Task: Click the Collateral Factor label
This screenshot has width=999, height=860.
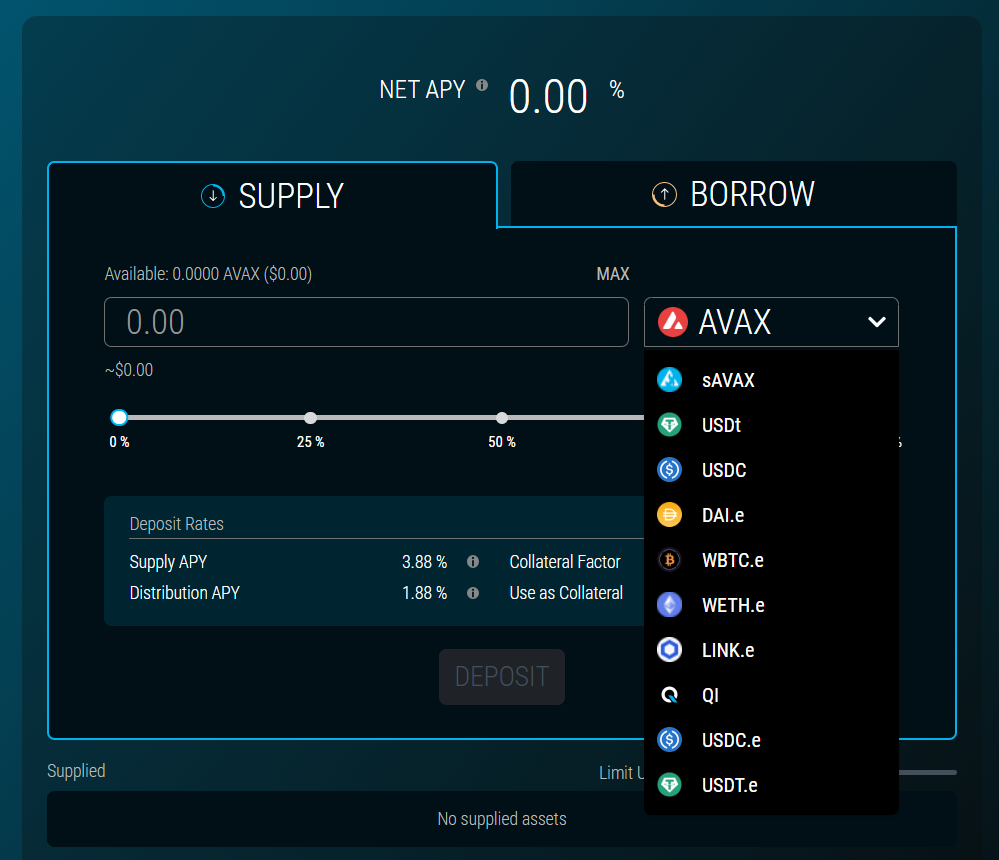Action: (x=565, y=562)
